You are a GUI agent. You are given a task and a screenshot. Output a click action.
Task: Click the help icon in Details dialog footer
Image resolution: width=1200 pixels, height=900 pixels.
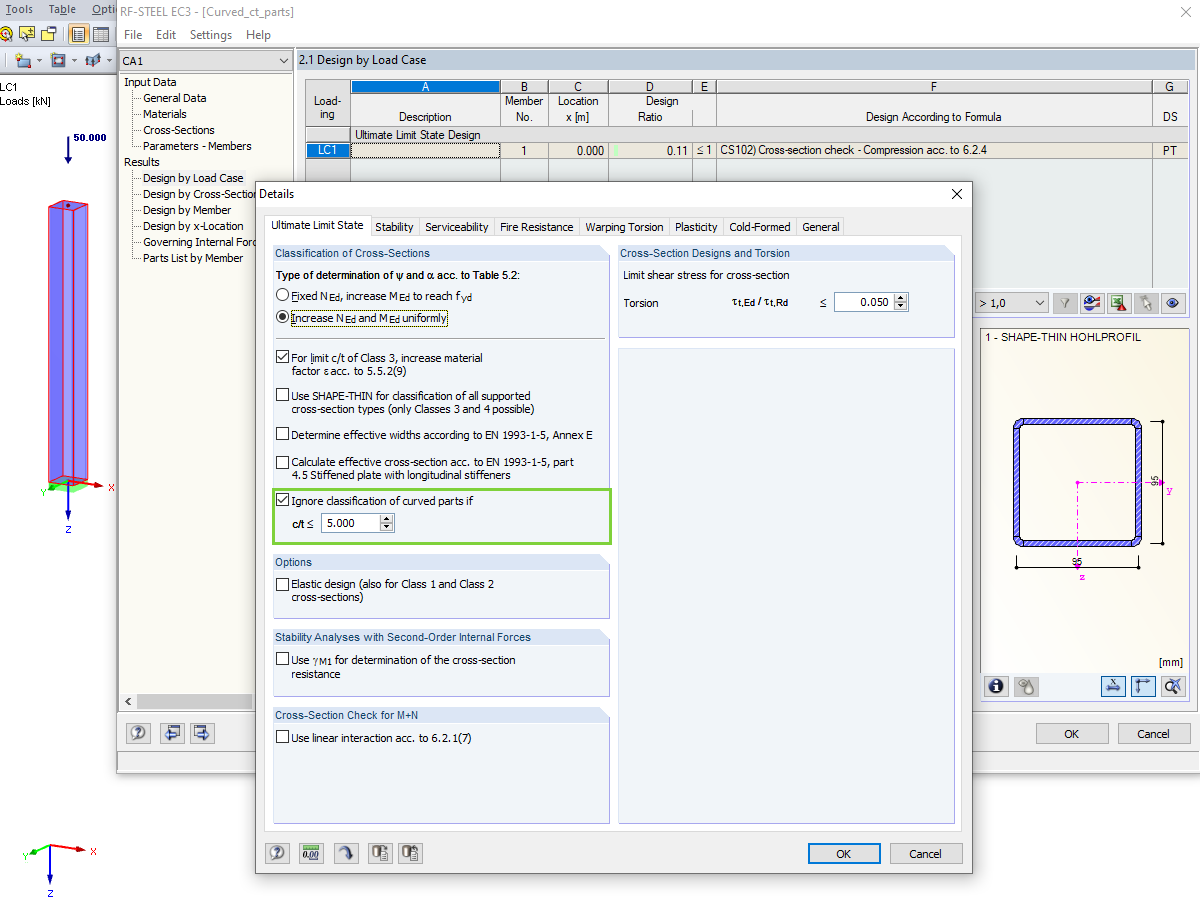277,853
